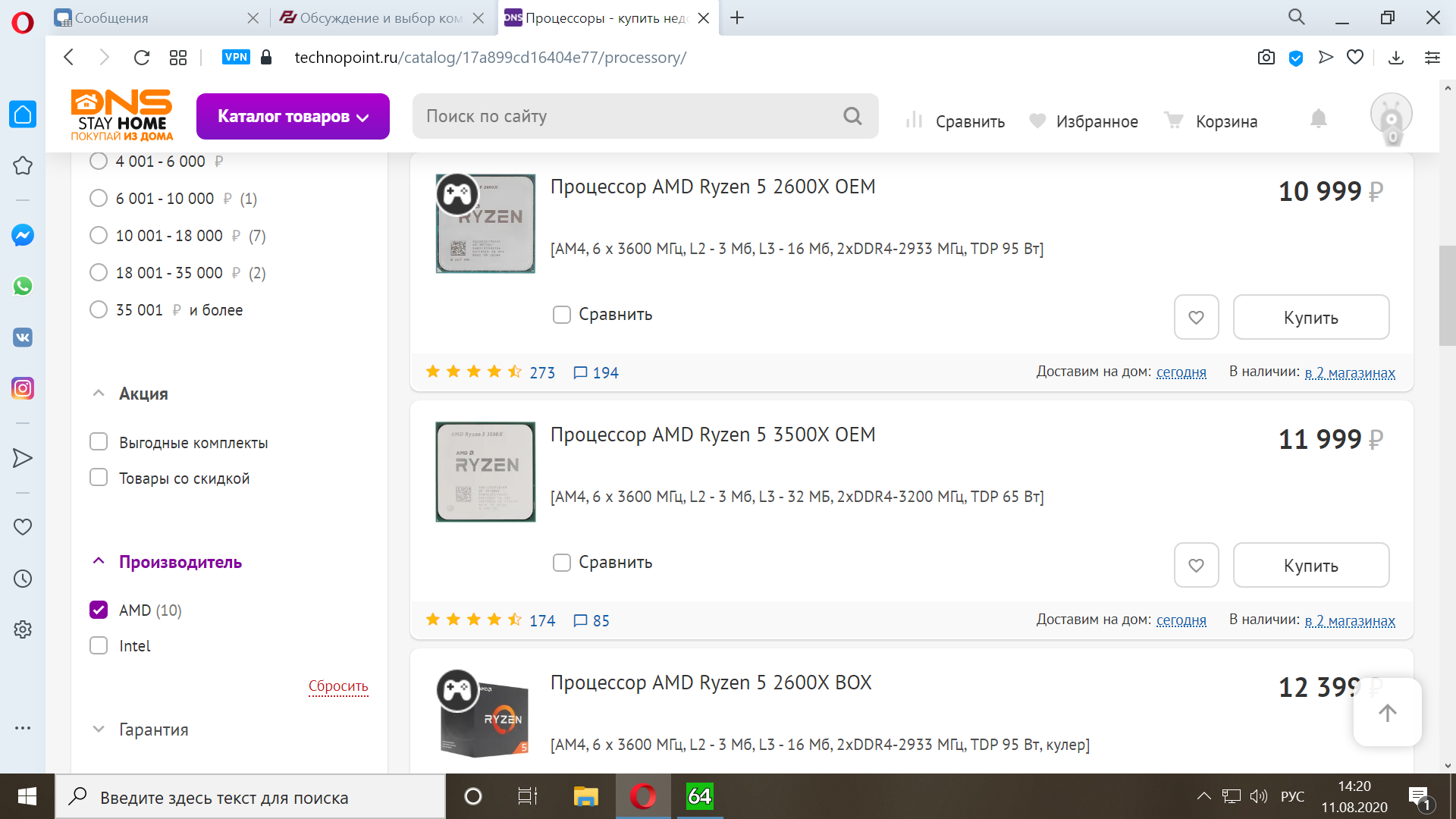Click the VK sidebar icon
This screenshot has width=1456, height=819.
(x=23, y=337)
